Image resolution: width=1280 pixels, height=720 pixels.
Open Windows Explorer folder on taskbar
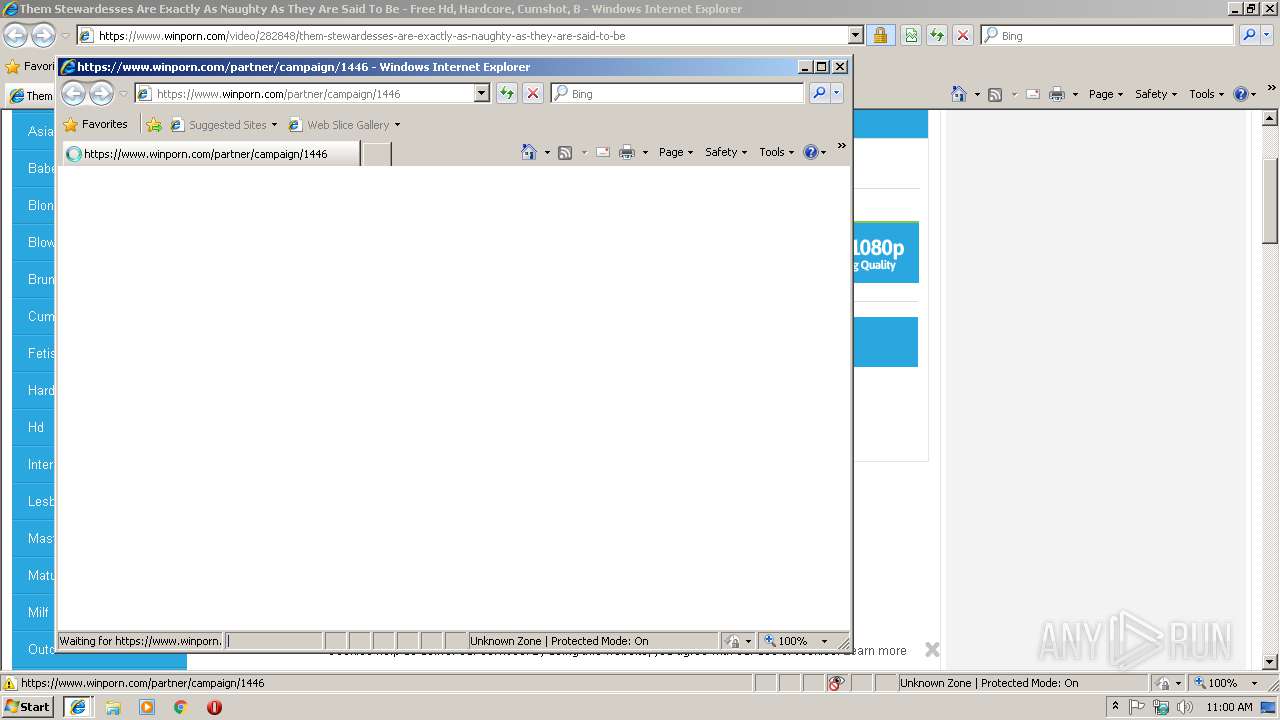[x=113, y=707]
